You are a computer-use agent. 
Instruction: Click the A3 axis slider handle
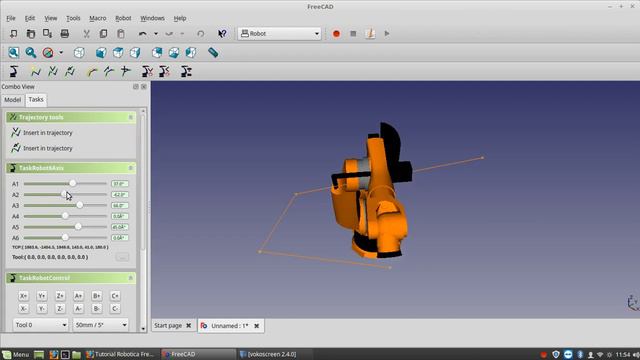pos(80,205)
